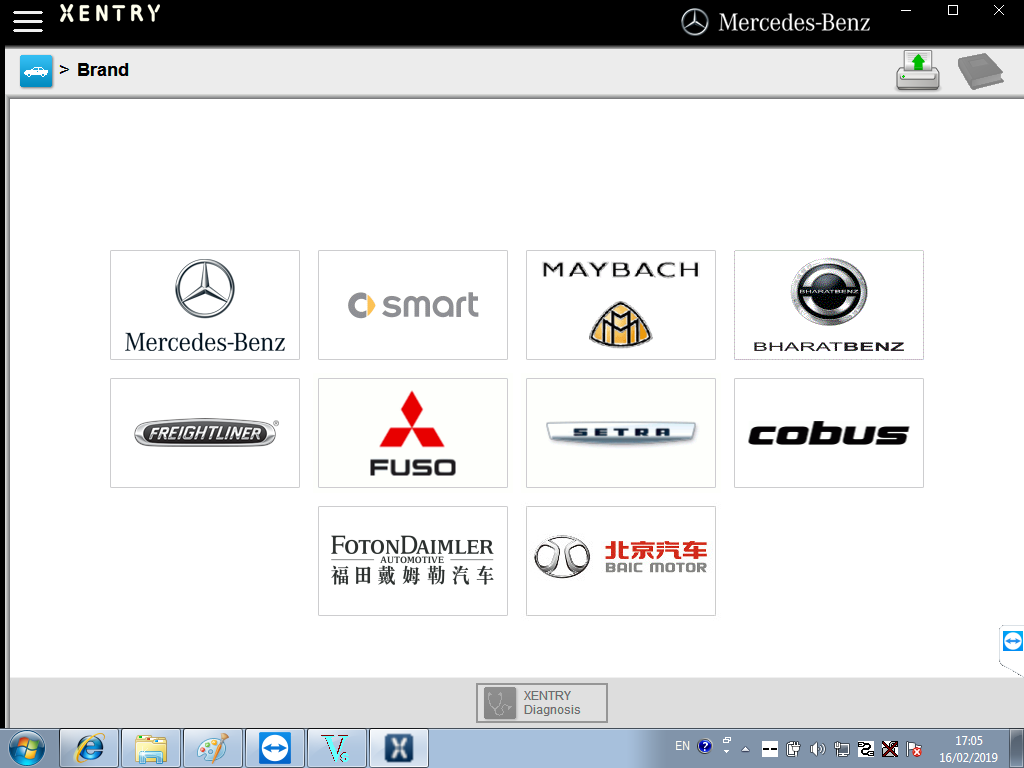Select the FUSO brand

412,433
